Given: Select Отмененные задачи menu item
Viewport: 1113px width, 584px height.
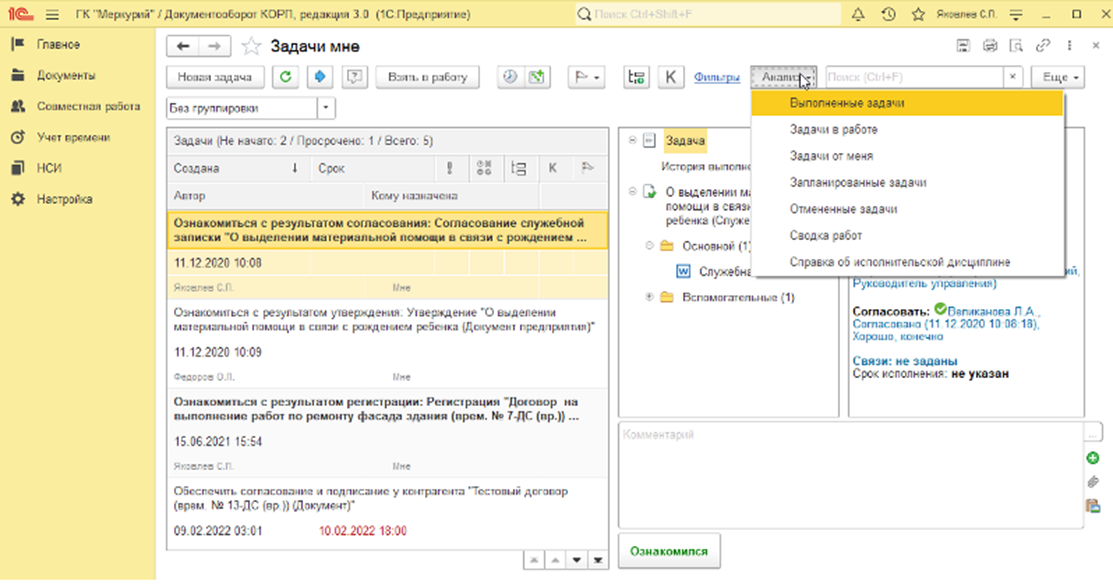Looking at the screenshot, I should tap(908, 209).
